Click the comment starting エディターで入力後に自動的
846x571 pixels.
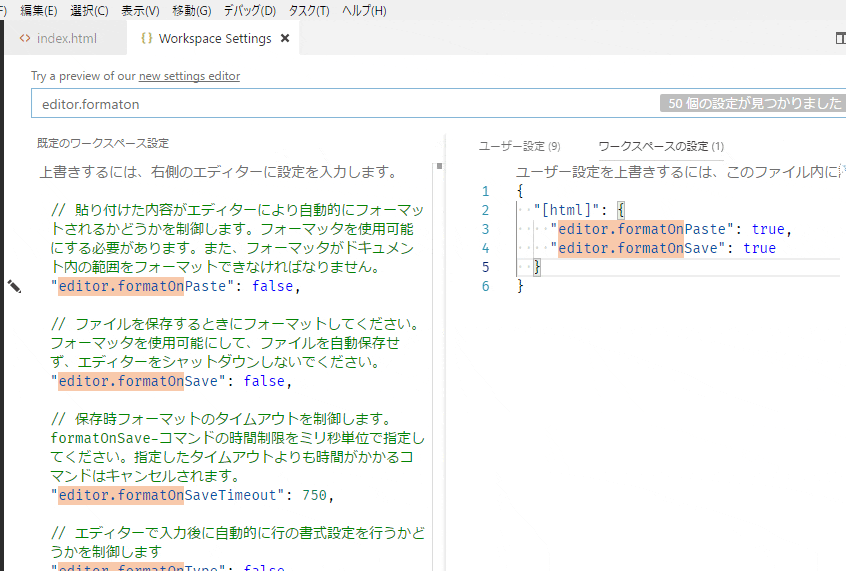coord(237,542)
